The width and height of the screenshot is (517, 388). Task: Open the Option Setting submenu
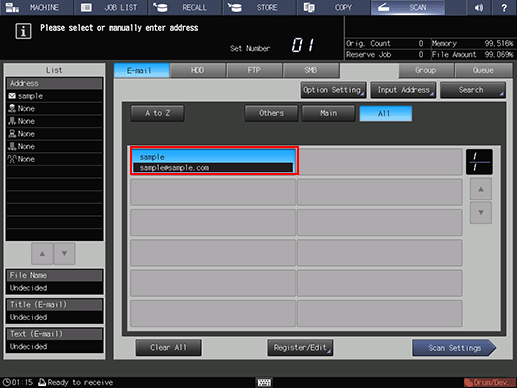tap(333, 90)
